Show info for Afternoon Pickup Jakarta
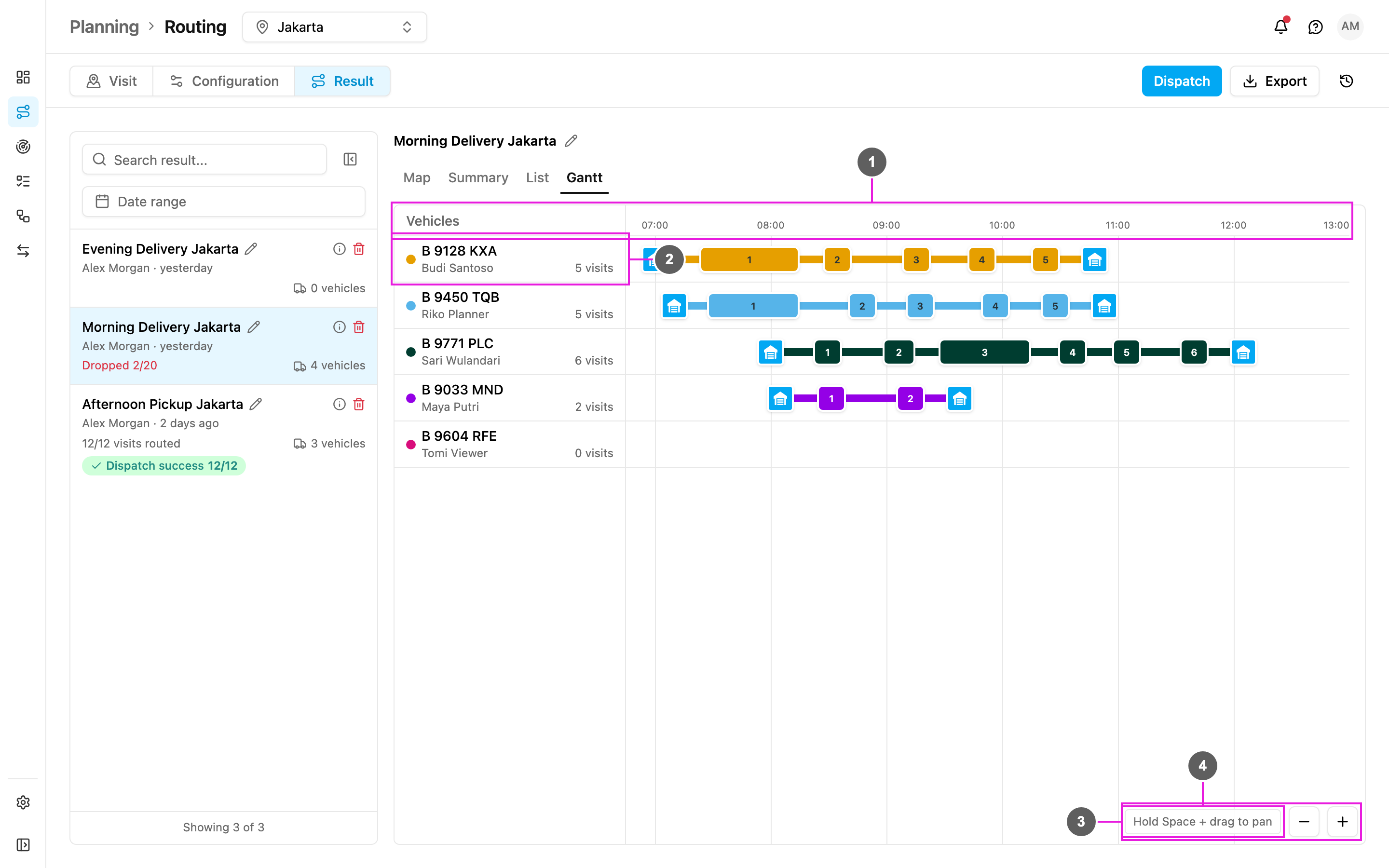 point(339,404)
